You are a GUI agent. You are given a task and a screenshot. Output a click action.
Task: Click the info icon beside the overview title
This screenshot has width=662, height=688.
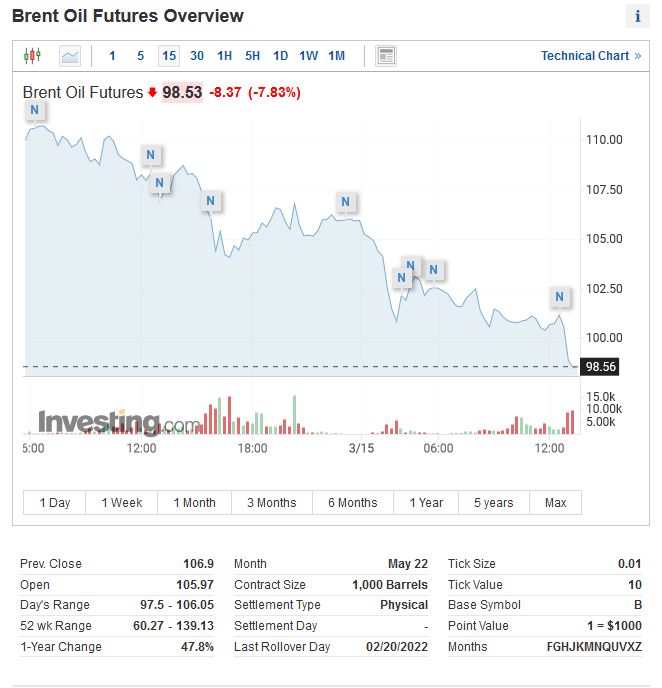(637, 16)
